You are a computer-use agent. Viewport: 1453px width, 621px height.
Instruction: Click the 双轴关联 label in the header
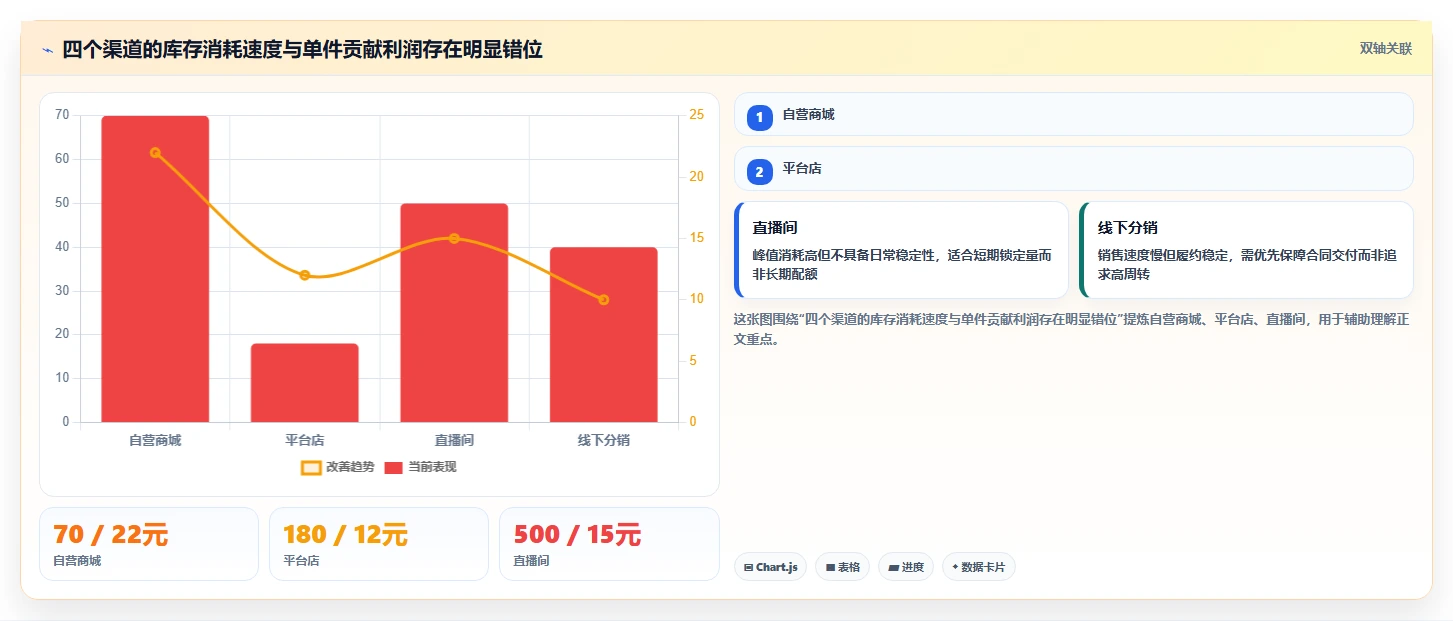click(x=1385, y=49)
